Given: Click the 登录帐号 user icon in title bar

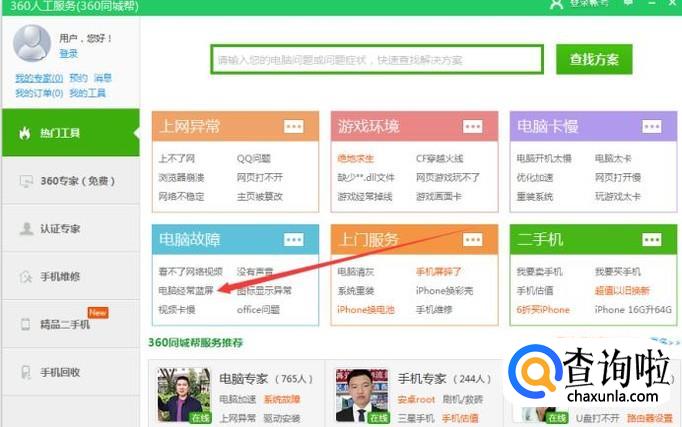Looking at the screenshot, I should [557, 4].
